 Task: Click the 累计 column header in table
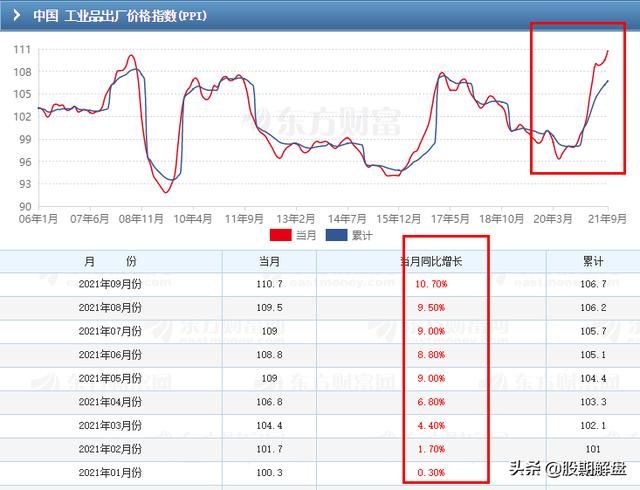click(x=592, y=260)
